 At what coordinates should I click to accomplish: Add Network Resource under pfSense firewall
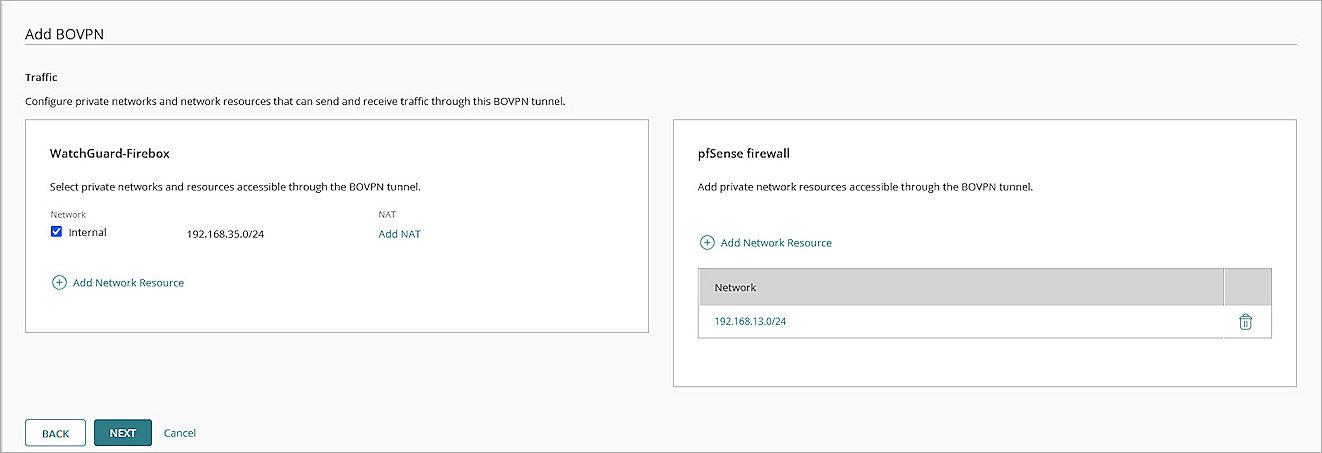point(776,243)
